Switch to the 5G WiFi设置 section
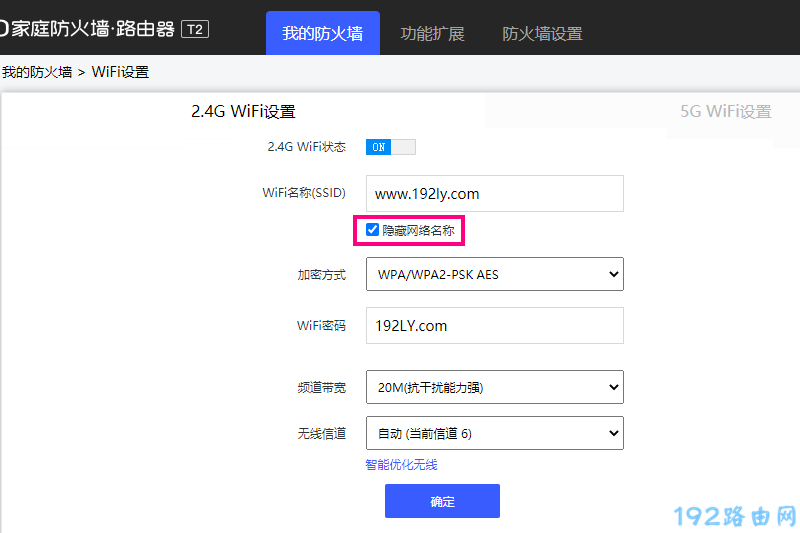This screenshot has width=800, height=533. (725, 112)
